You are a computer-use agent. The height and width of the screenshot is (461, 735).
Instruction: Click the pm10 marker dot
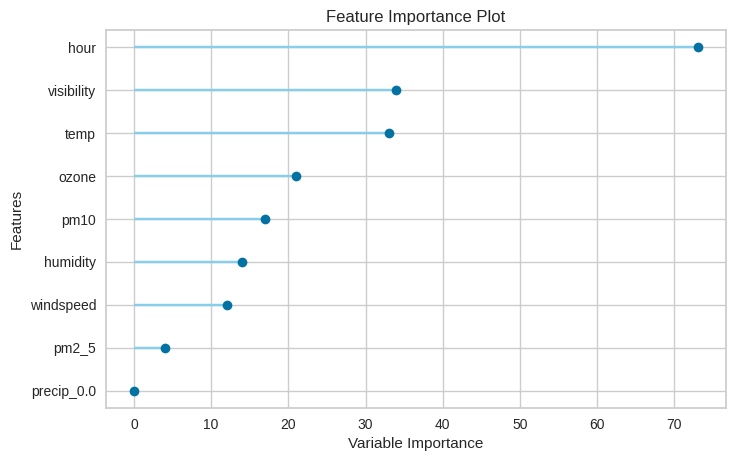click(x=265, y=219)
